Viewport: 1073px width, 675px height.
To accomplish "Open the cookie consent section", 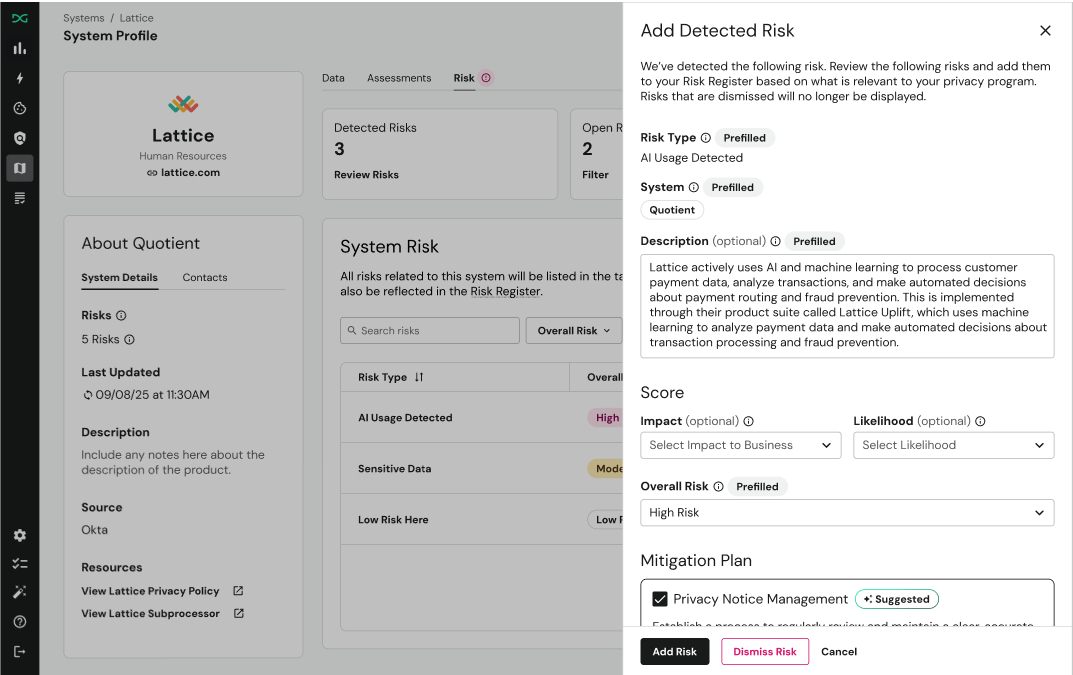I will [x=19, y=108].
